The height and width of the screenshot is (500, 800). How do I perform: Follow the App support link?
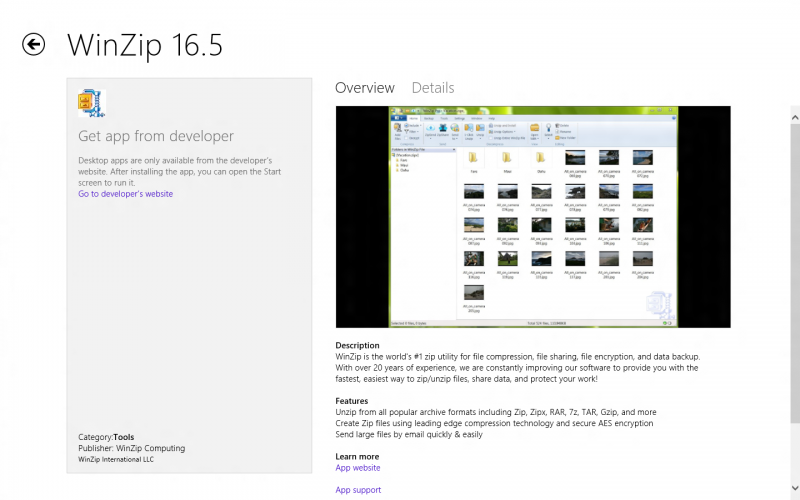coord(358,490)
